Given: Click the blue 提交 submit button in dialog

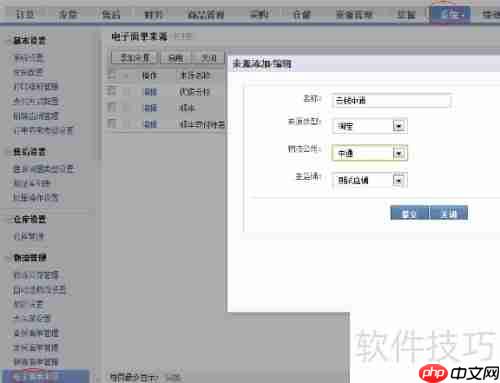Looking at the screenshot, I should pyautogui.click(x=409, y=213).
